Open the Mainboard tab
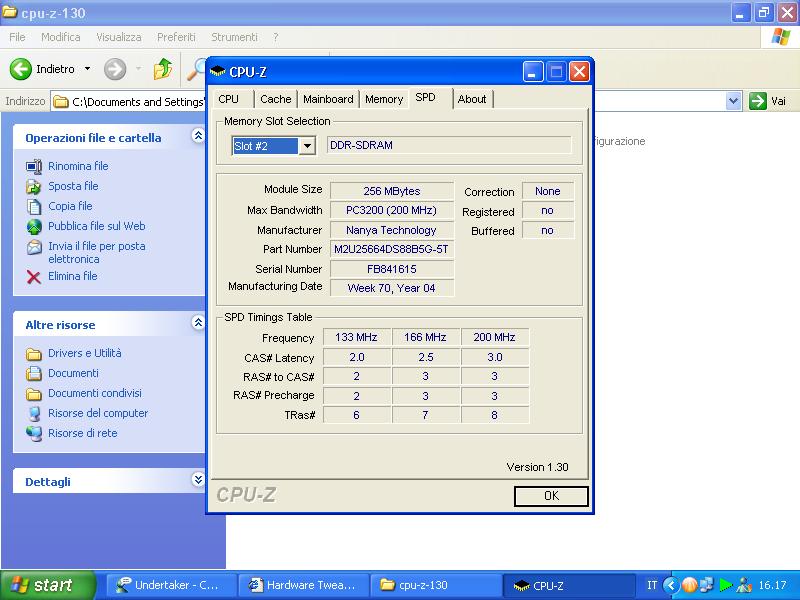This screenshot has width=800, height=600. click(x=328, y=99)
